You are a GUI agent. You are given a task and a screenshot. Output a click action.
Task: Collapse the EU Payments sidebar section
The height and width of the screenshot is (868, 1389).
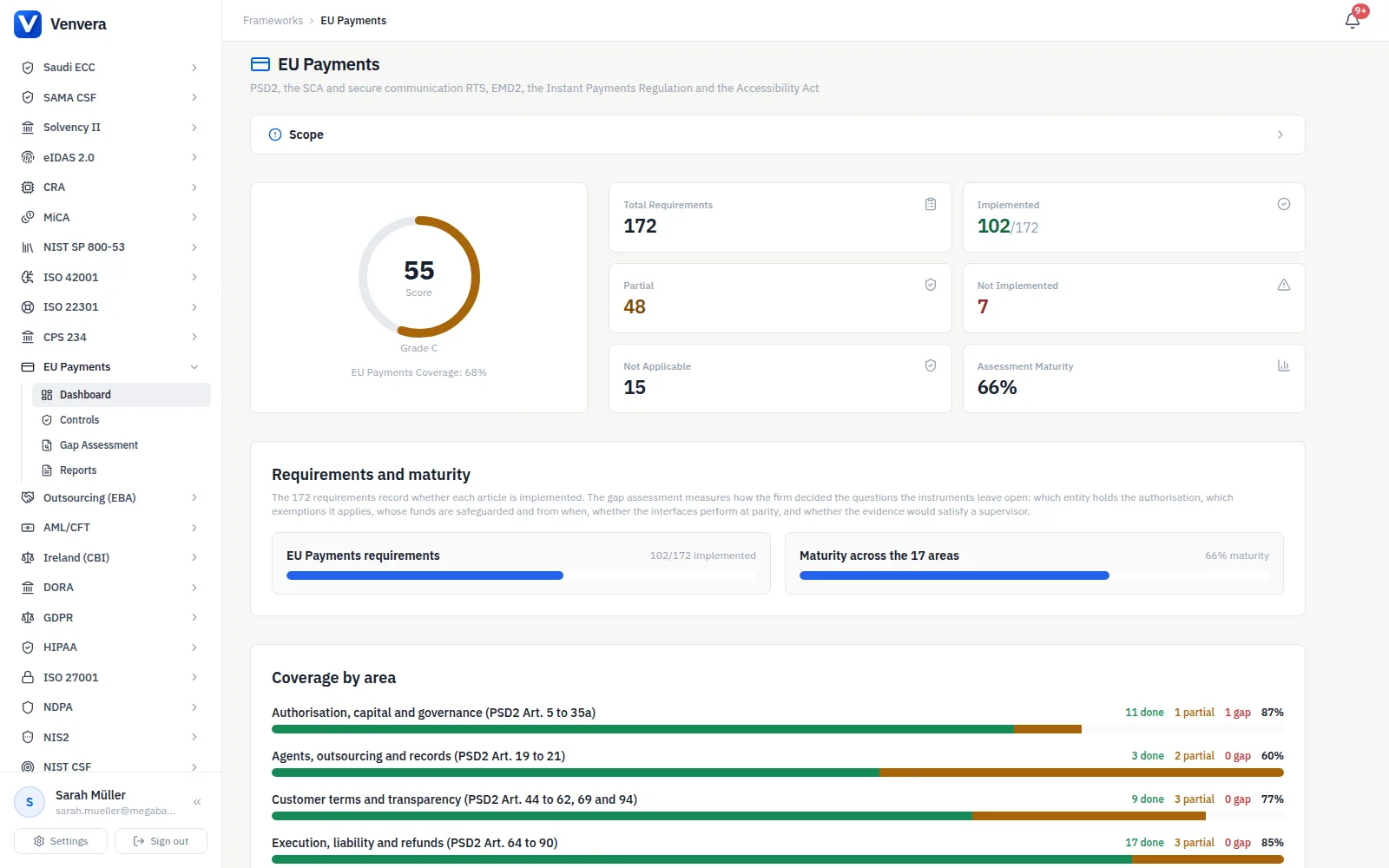(194, 367)
